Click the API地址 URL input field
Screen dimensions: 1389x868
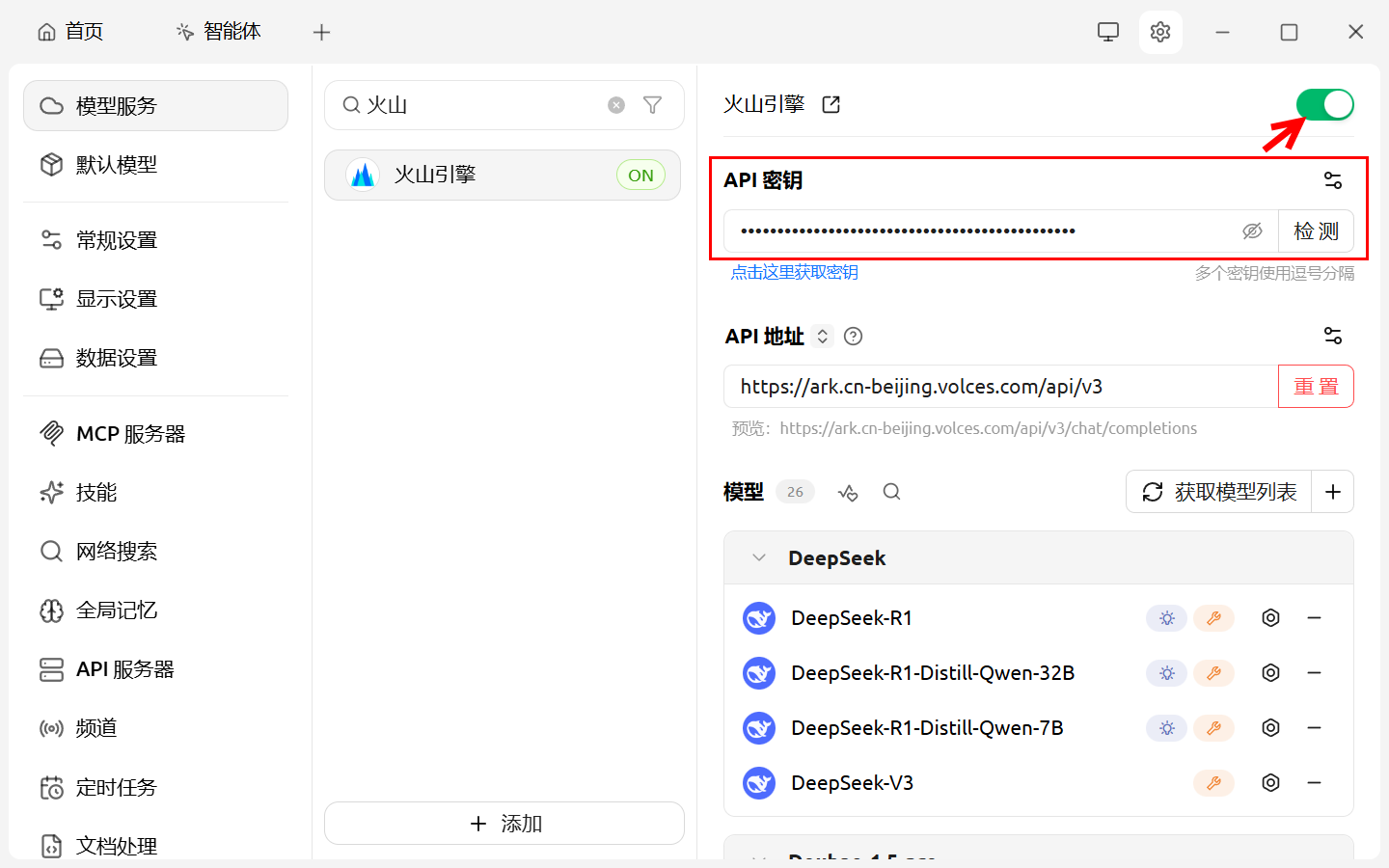(999, 387)
